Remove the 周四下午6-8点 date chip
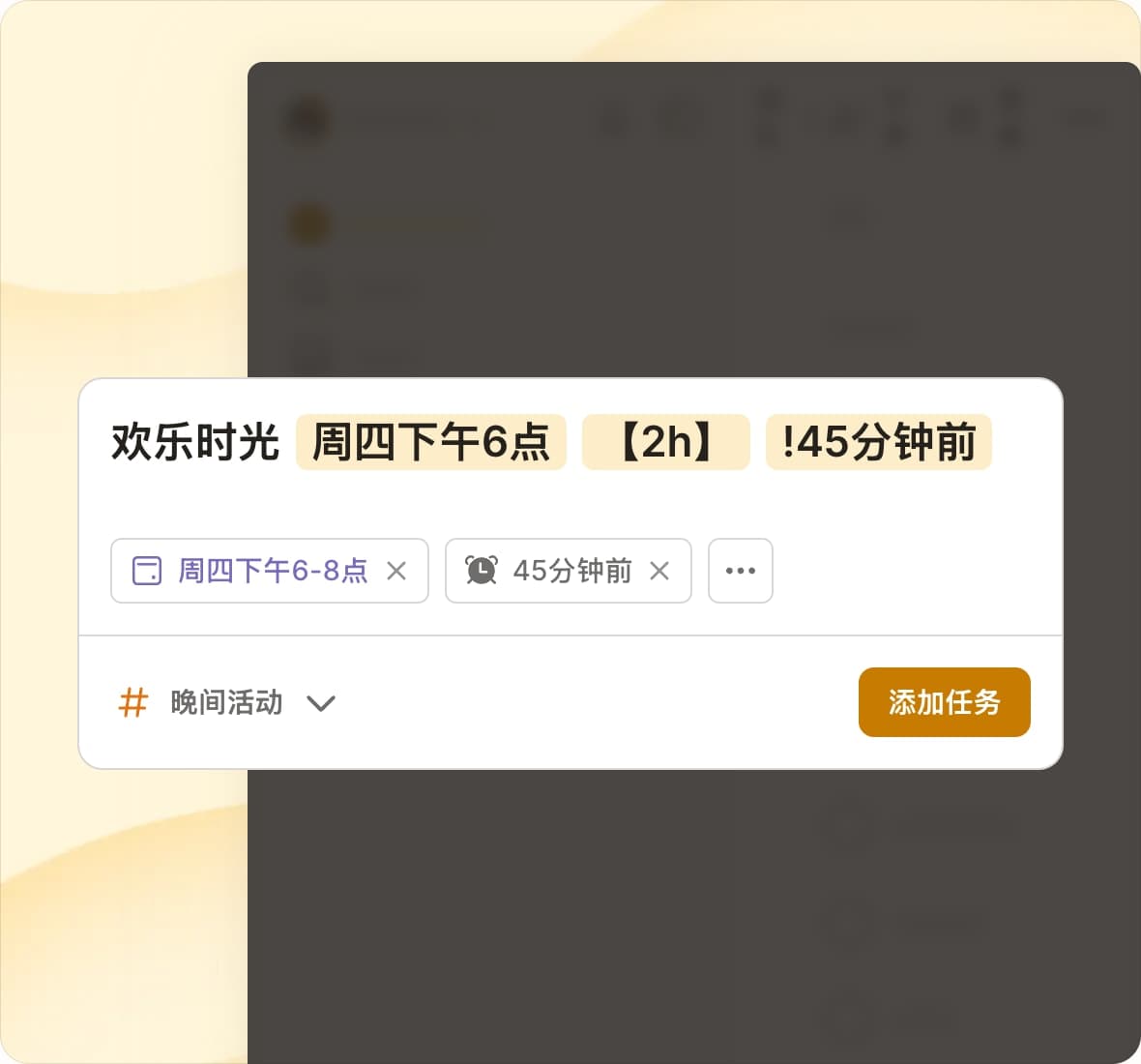The height and width of the screenshot is (1064, 1141). pyautogui.click(x=396, y=571)
